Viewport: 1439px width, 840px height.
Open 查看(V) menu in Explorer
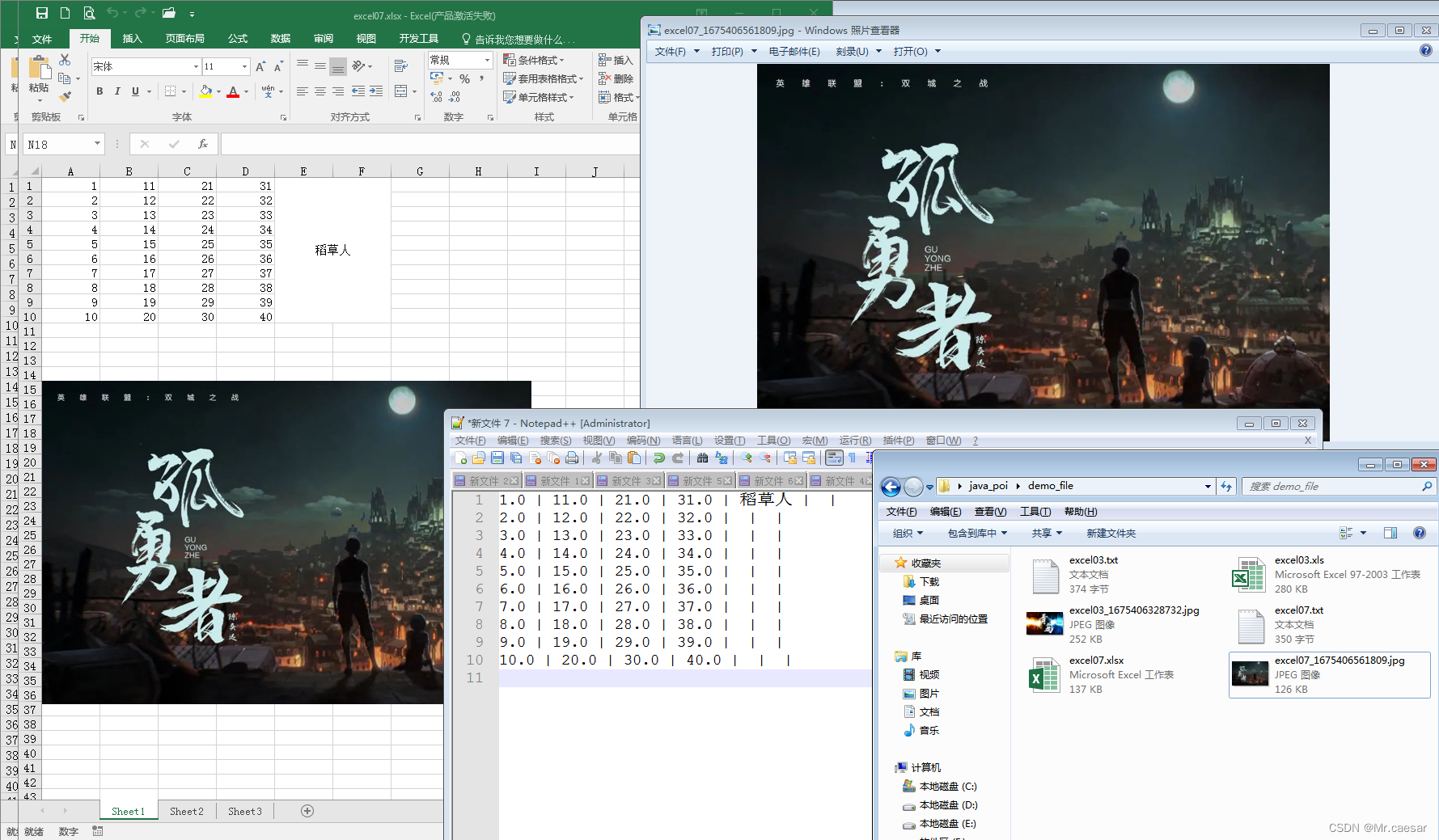pos(990,511)
